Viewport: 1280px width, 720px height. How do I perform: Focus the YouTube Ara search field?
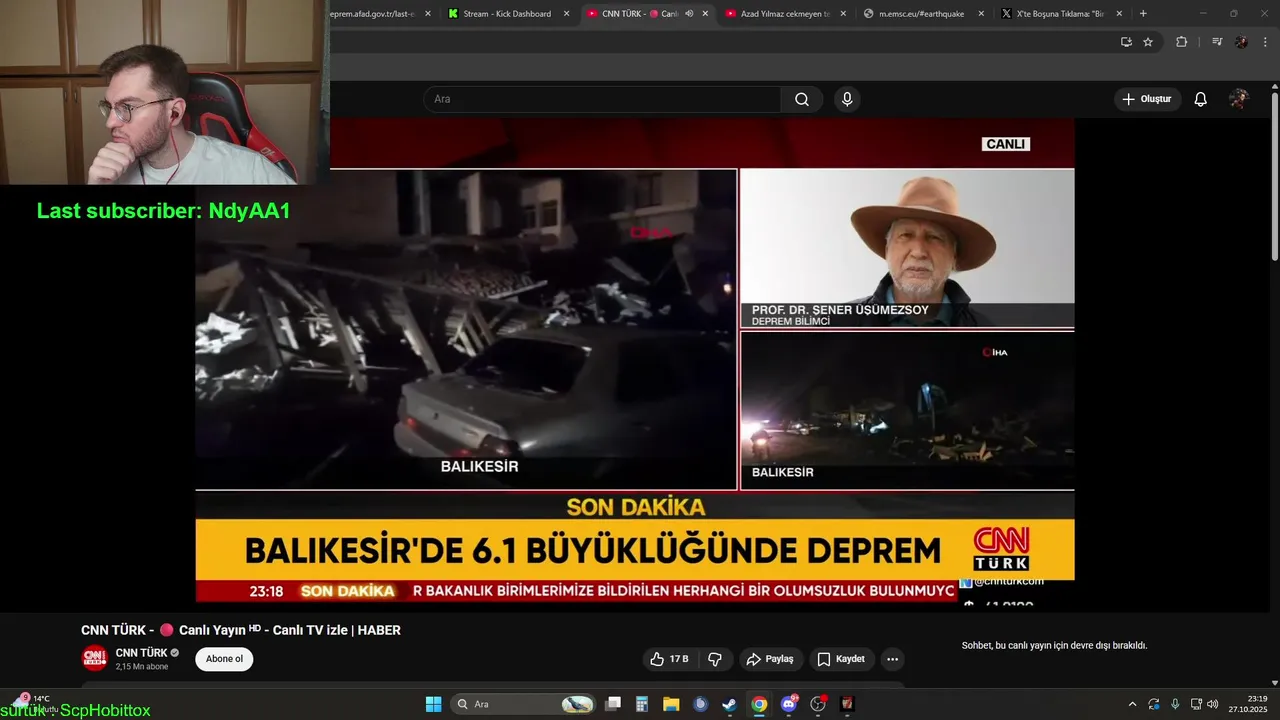602,99
